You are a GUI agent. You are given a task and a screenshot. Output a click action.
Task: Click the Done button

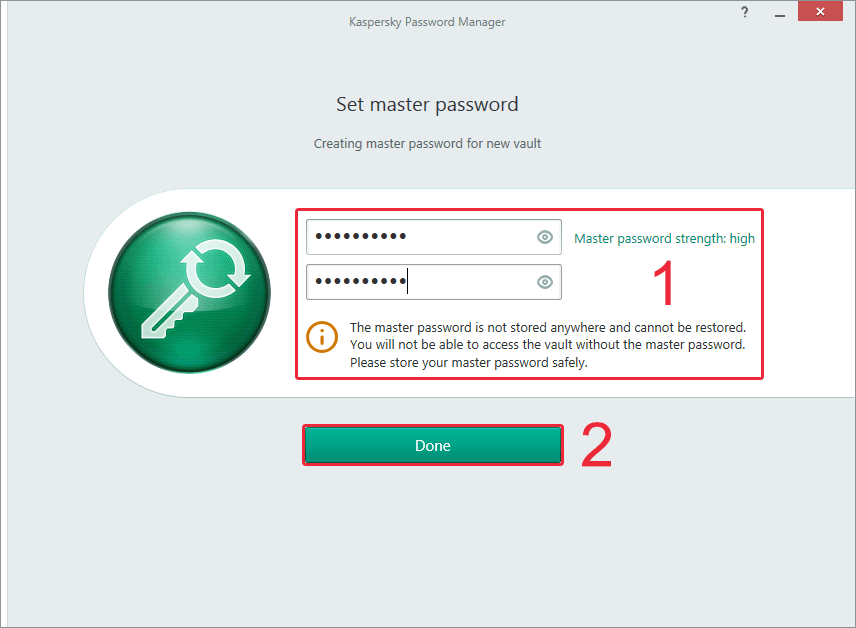click(x=432, y=446)
